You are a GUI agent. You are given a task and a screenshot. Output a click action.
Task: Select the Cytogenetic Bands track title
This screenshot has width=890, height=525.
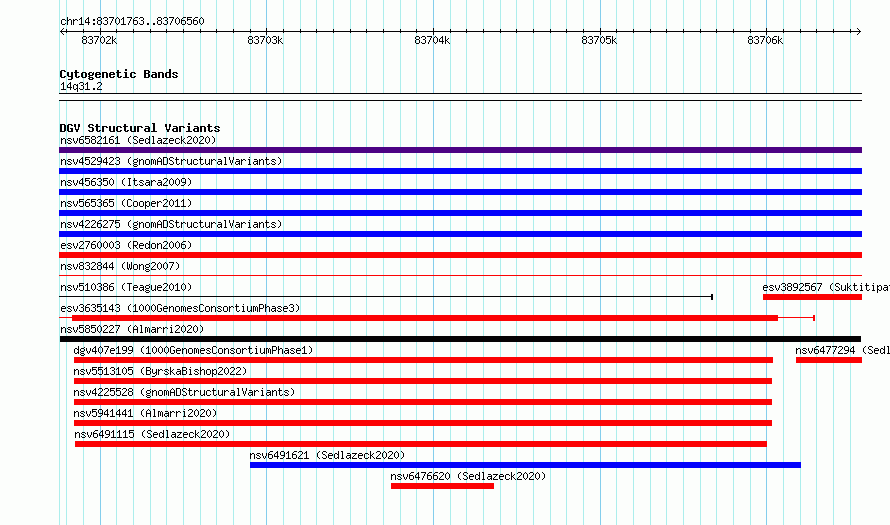click(119, 74)
